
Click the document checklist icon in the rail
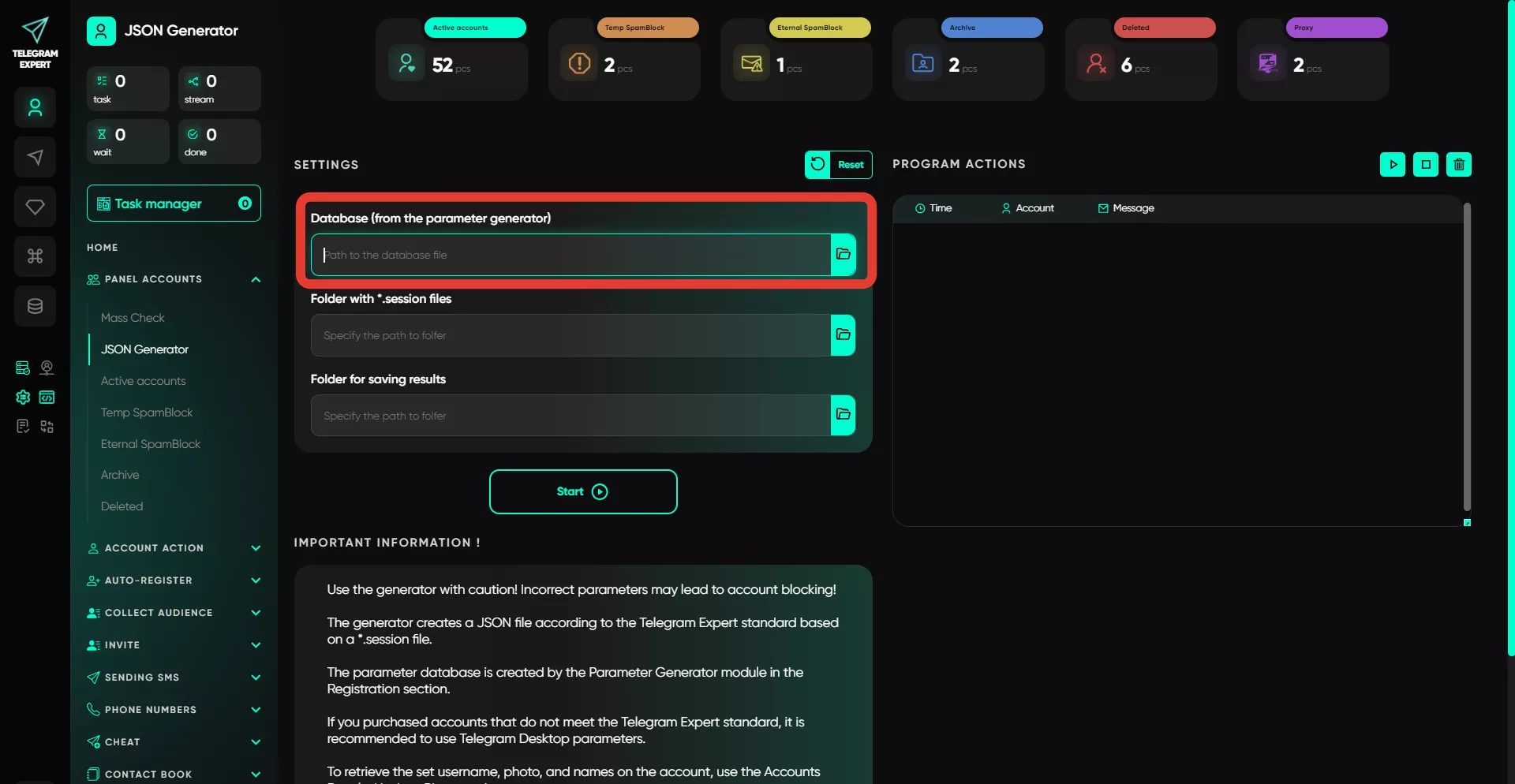coord(23,427)
